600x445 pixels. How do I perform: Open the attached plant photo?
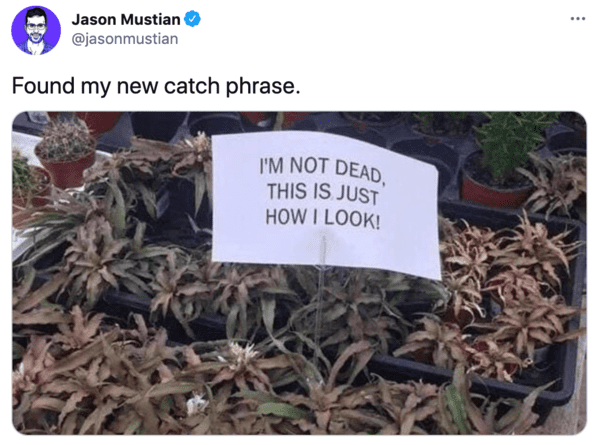coord(299,273)
